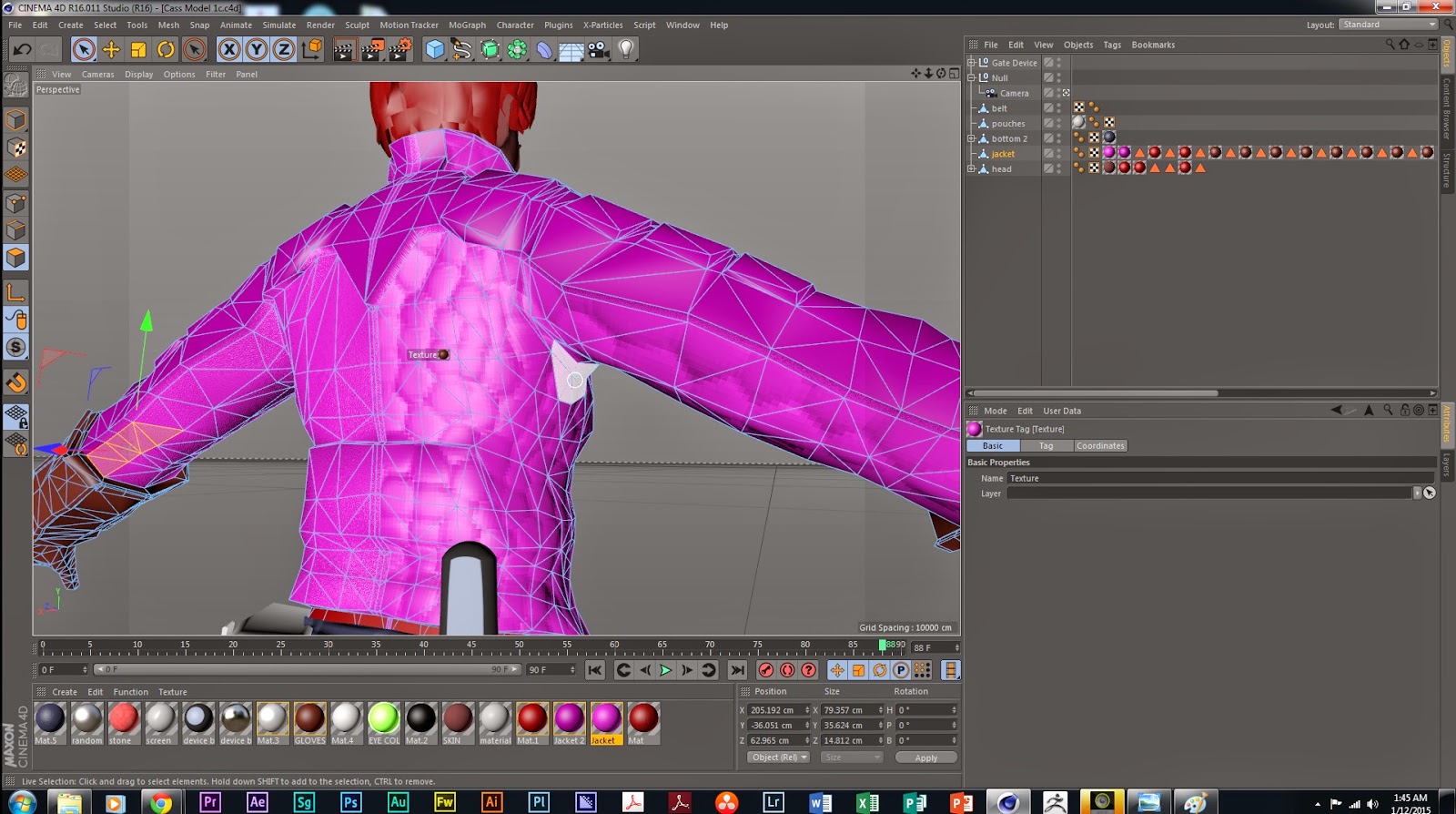This screenshot has width=1456, height=814.
Task: Select the jacket object in Object Manager
Action: [1003, 154]
